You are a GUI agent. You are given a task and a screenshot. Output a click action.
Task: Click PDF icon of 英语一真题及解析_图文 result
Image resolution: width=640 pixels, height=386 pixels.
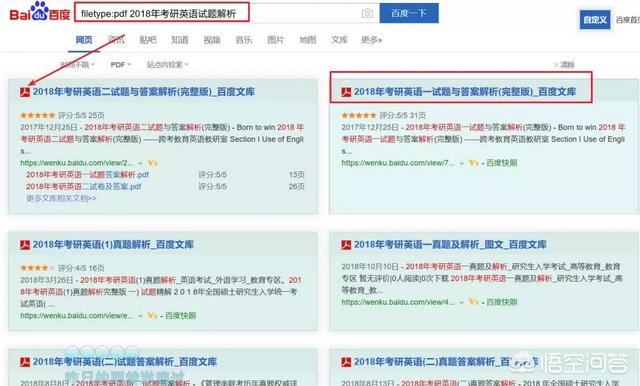(346, 245)
